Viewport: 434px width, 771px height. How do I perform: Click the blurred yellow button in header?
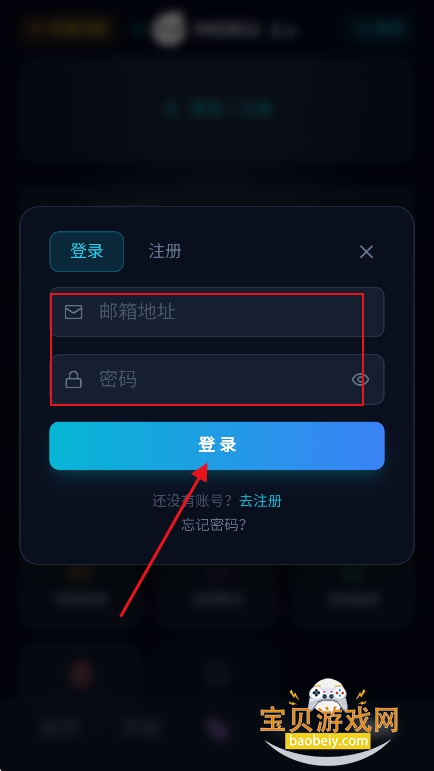(70, 28)
